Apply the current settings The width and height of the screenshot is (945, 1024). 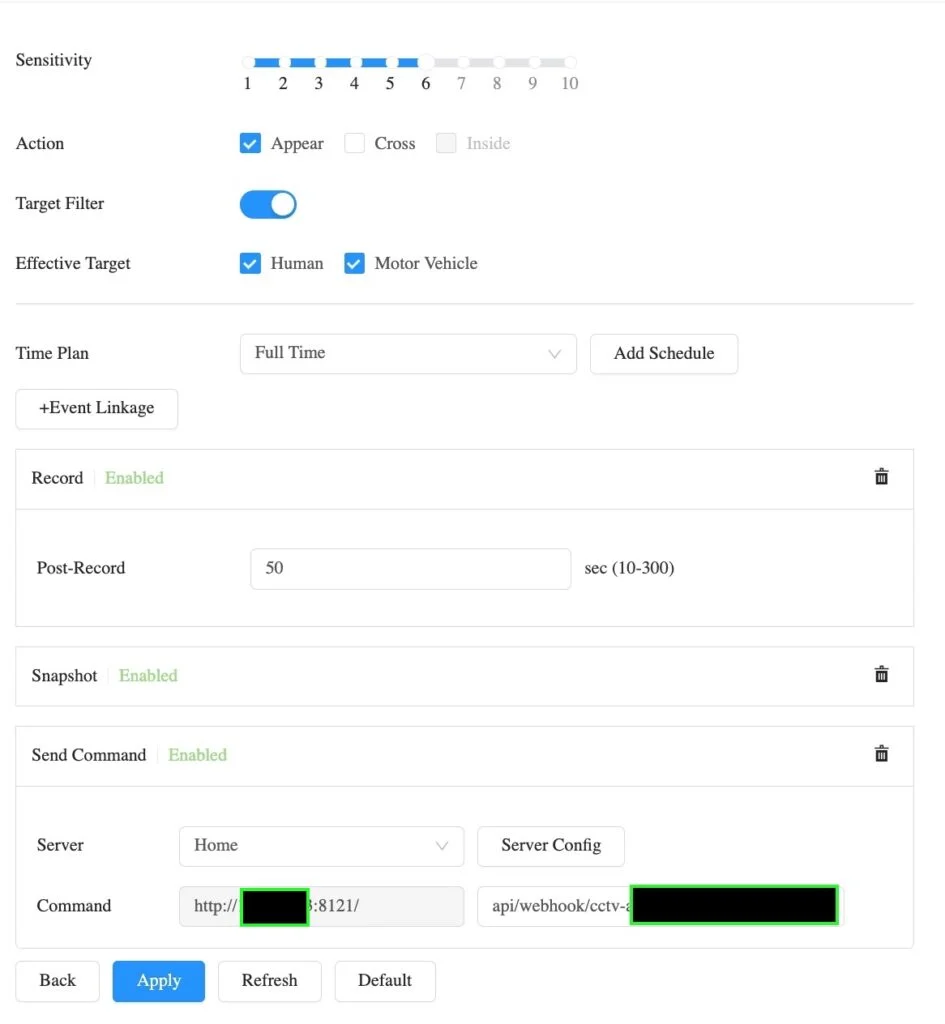[159, 981]
